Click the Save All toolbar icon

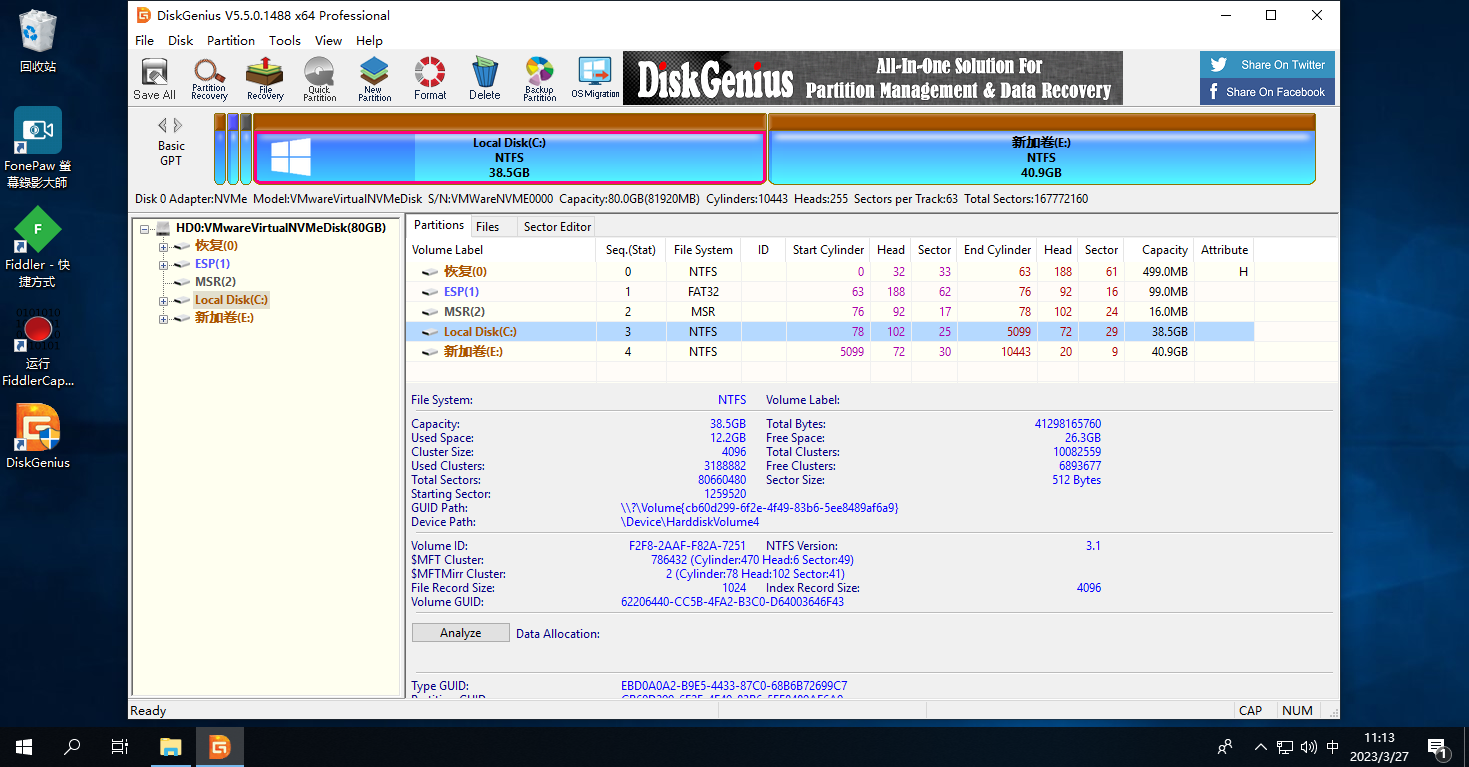point(154,78)
